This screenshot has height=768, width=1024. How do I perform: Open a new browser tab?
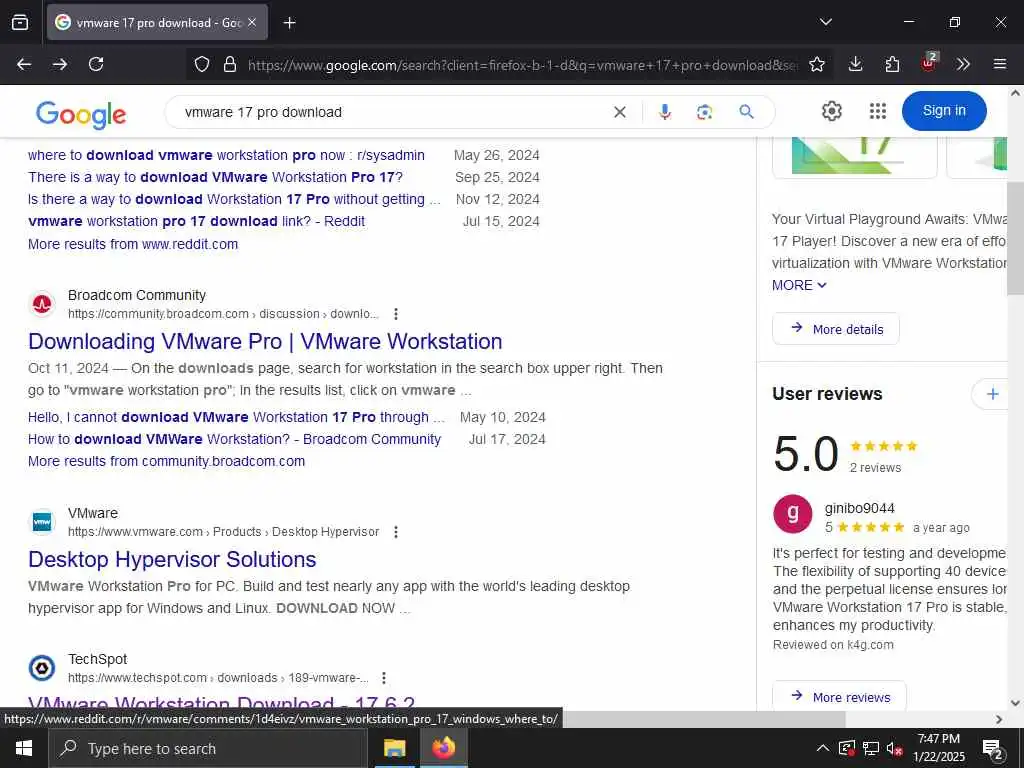pos(289,23)
